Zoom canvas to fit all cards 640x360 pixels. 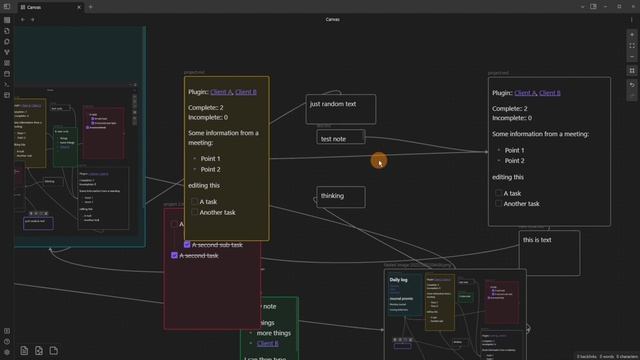632,71
